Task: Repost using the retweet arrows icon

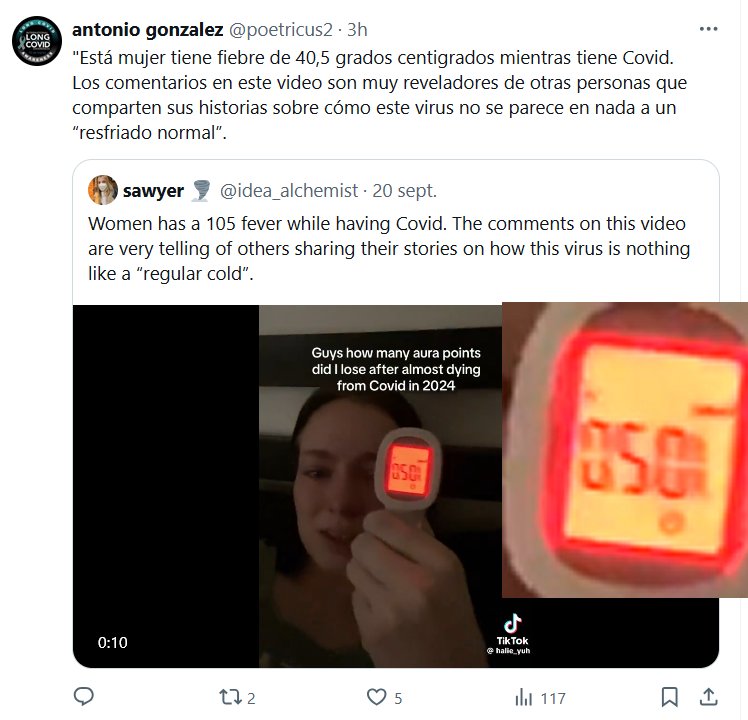Action: coord(230,698)
